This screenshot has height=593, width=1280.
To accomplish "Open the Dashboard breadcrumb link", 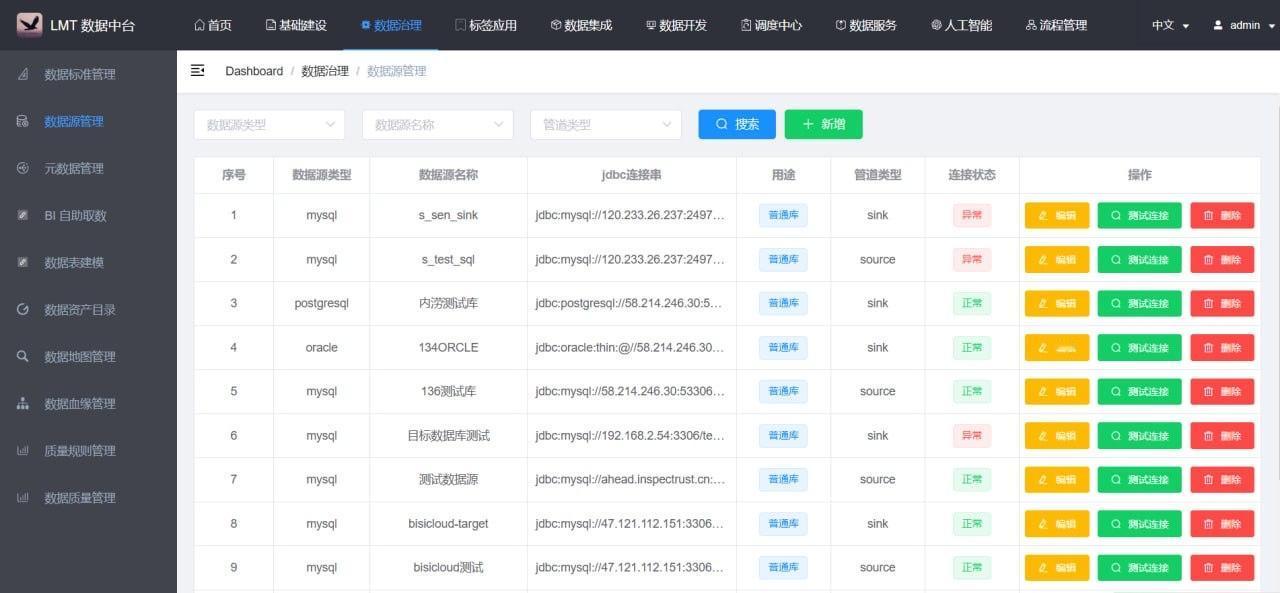I will (x=254, y=70).
